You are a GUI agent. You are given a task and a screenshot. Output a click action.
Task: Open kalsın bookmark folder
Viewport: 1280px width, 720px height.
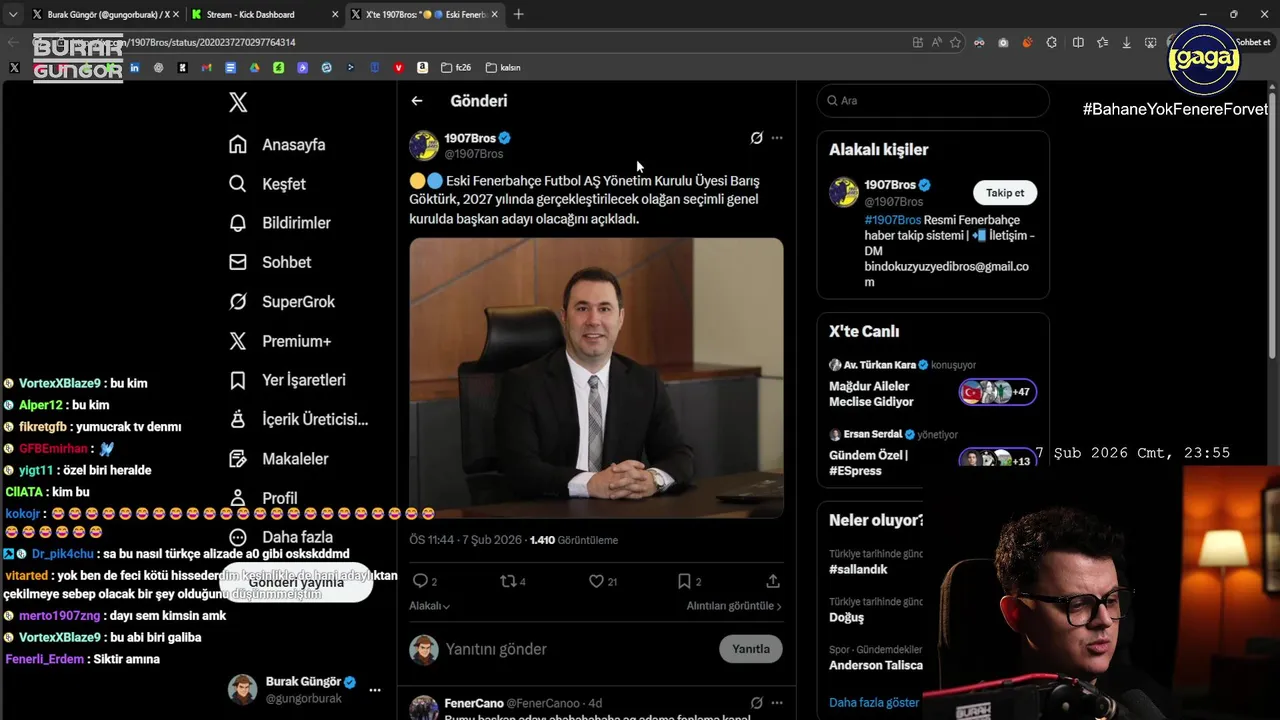coord(503,68)
